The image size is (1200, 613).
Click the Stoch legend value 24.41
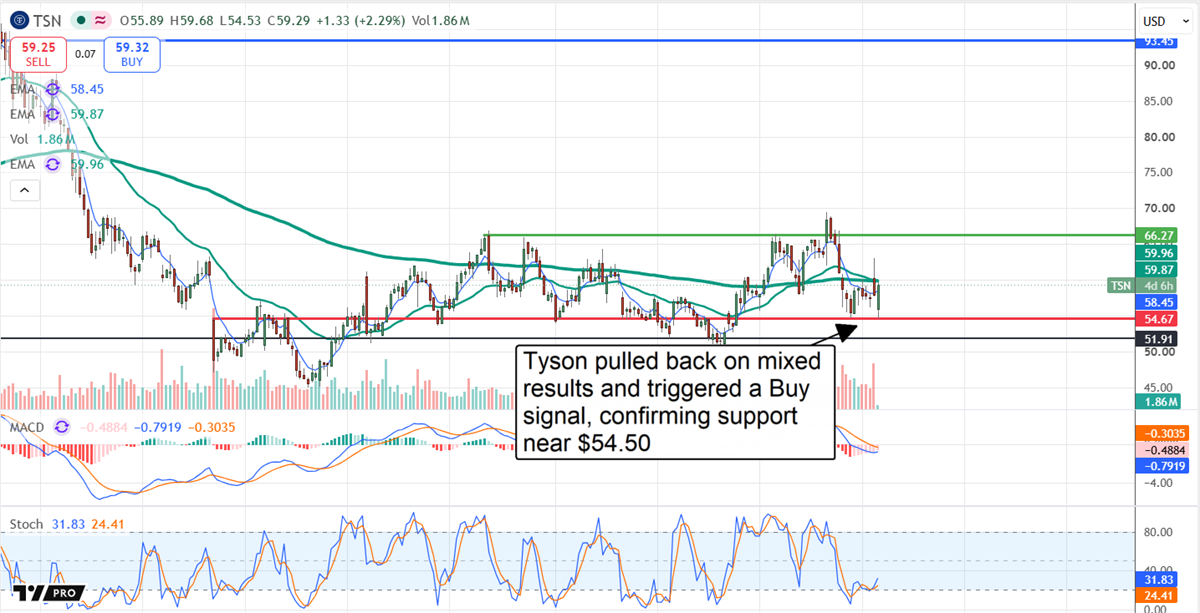tap(110, 524)
